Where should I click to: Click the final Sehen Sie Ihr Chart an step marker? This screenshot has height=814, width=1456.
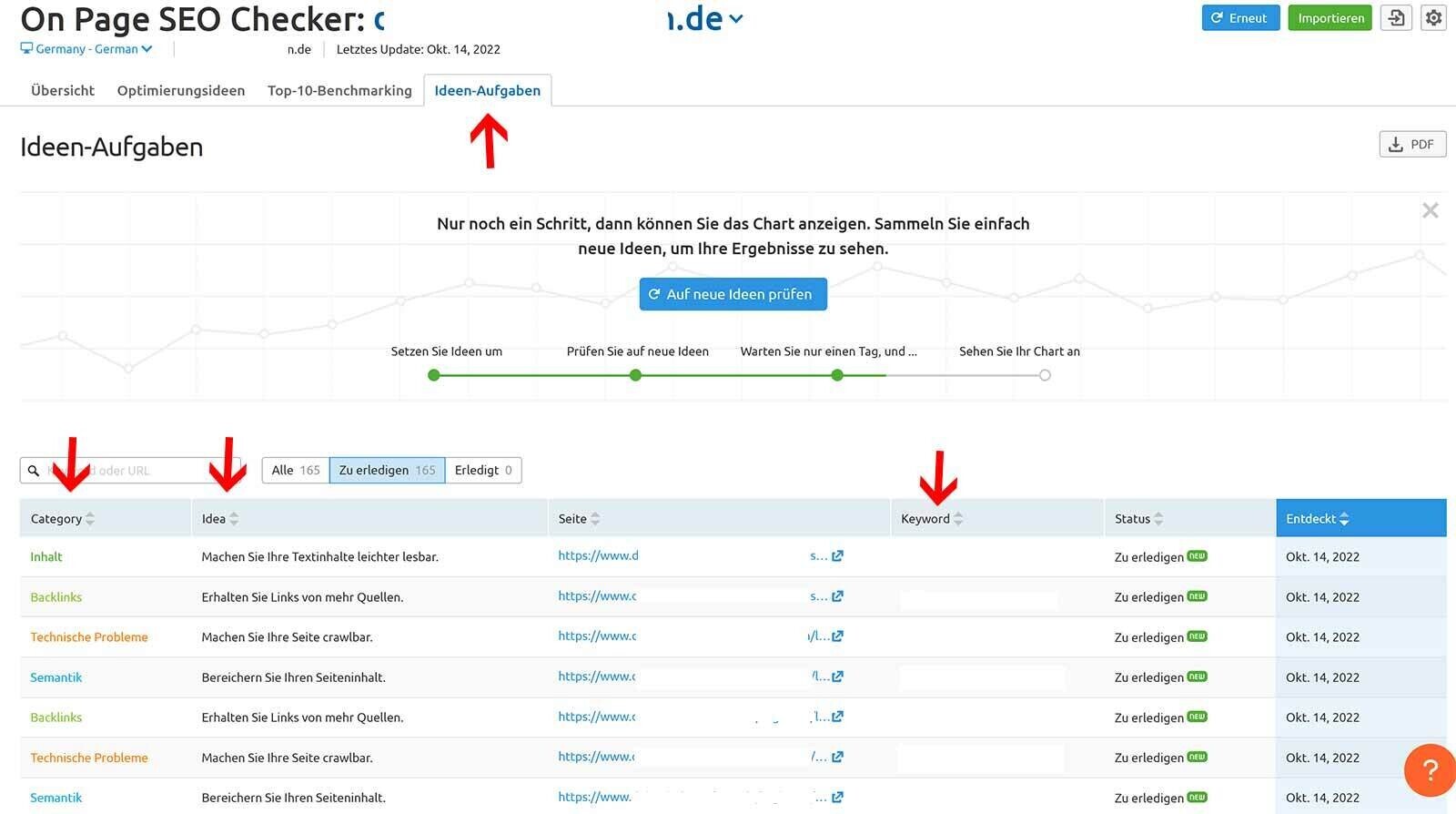(1045, 375)
